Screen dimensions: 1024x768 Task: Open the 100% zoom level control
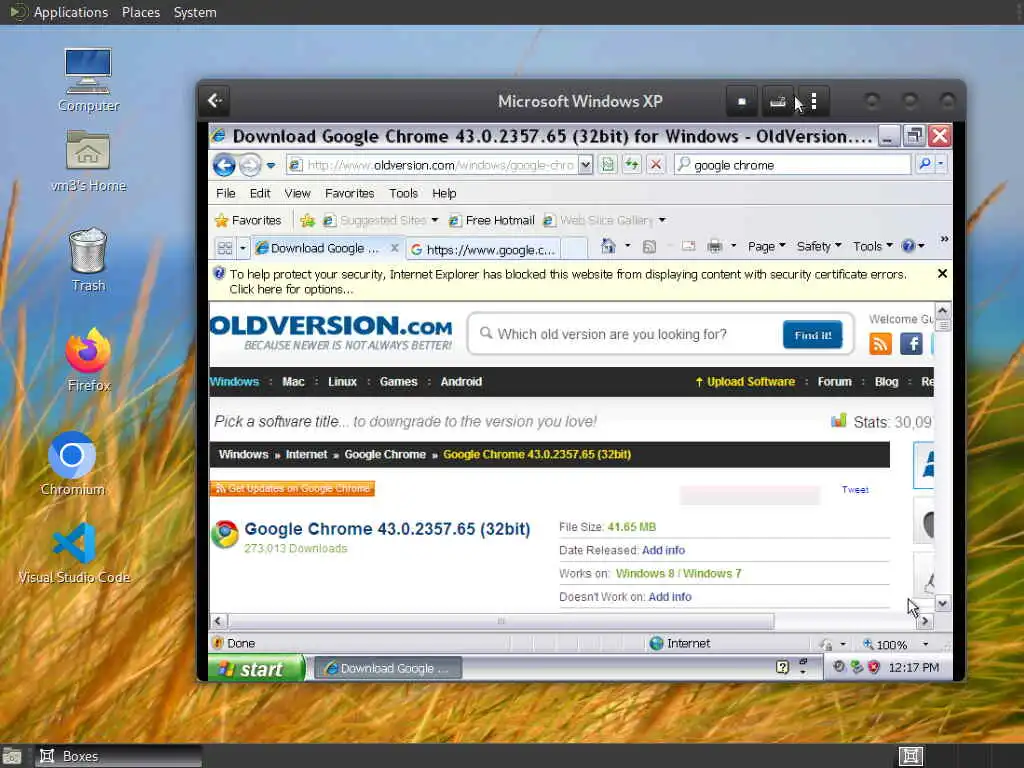(895, 645)
